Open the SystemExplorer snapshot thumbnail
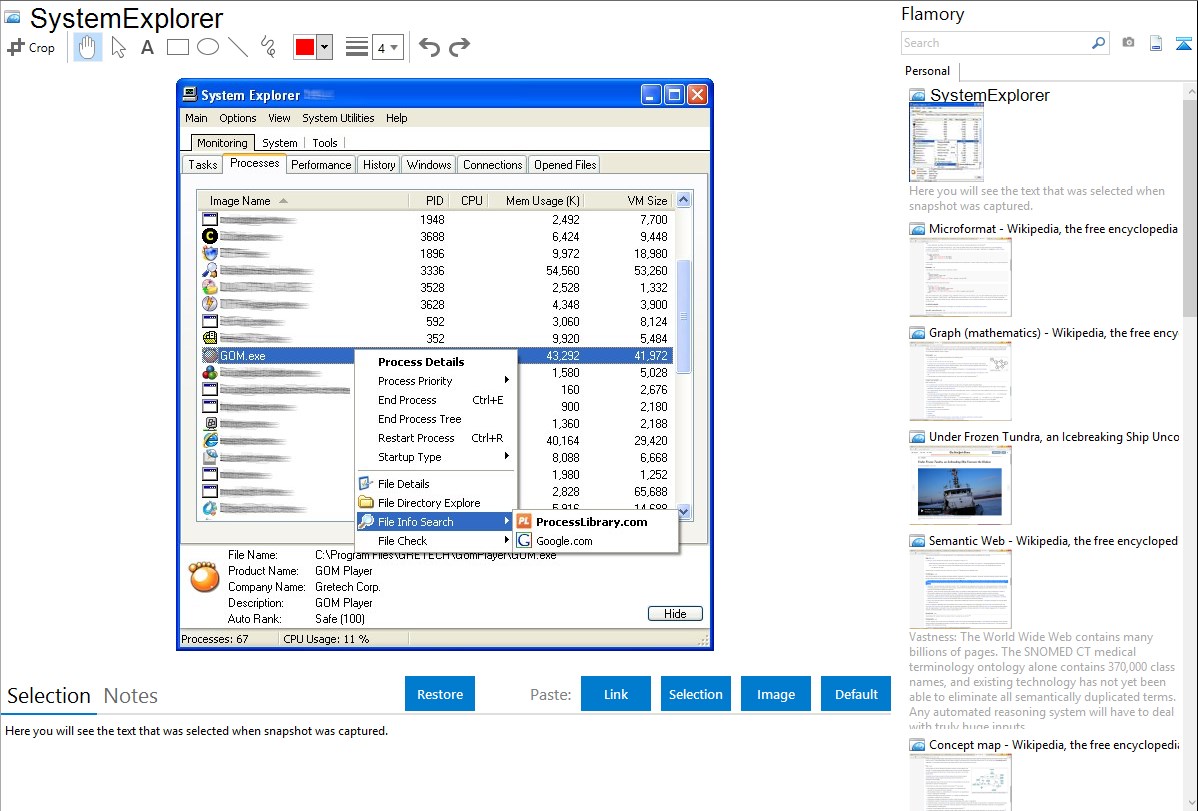Image resolution: width=1198 pixels, height=811 pixels. 946,143
